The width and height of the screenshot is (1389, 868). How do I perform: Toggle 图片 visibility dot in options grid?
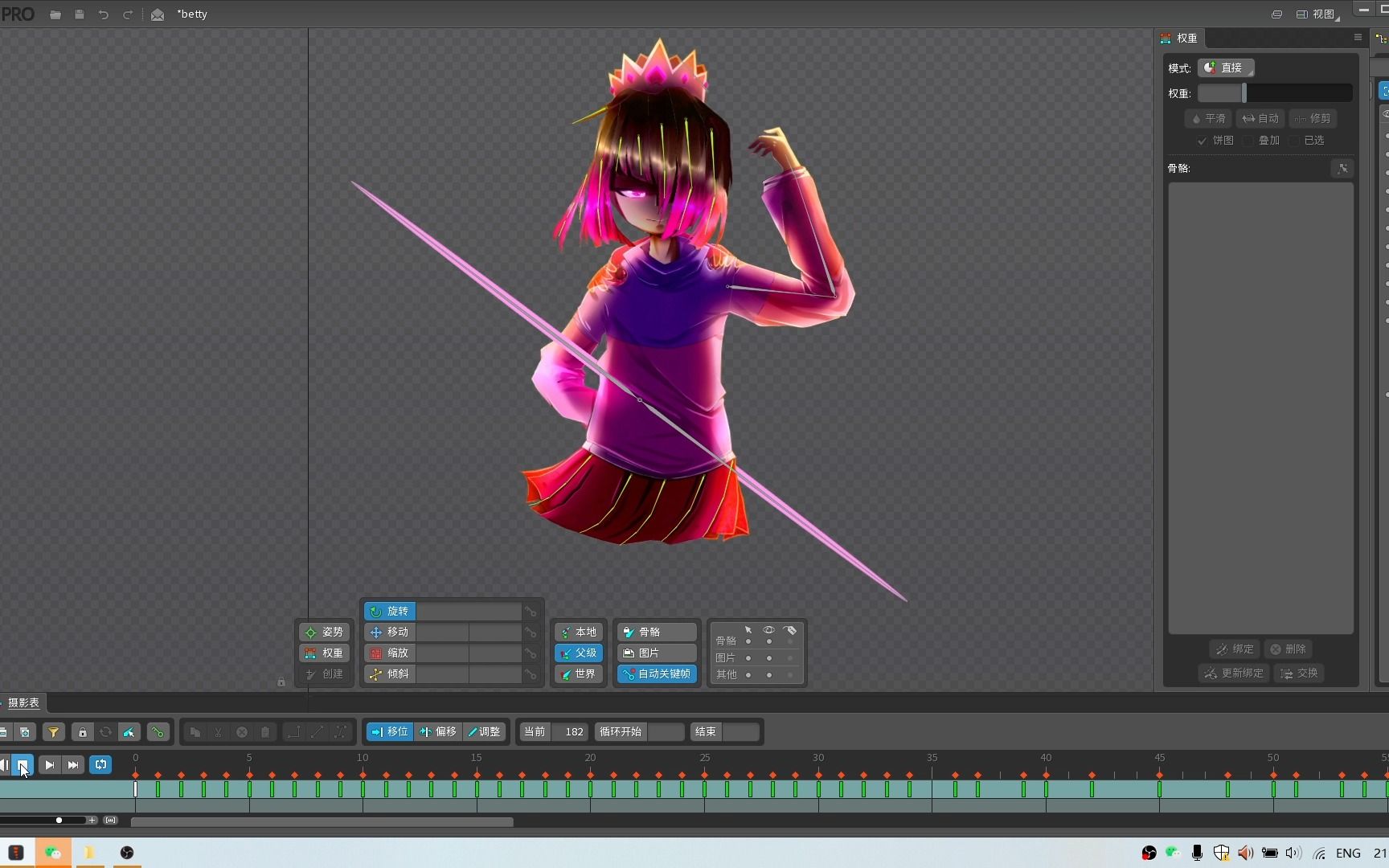pos(769,658)
